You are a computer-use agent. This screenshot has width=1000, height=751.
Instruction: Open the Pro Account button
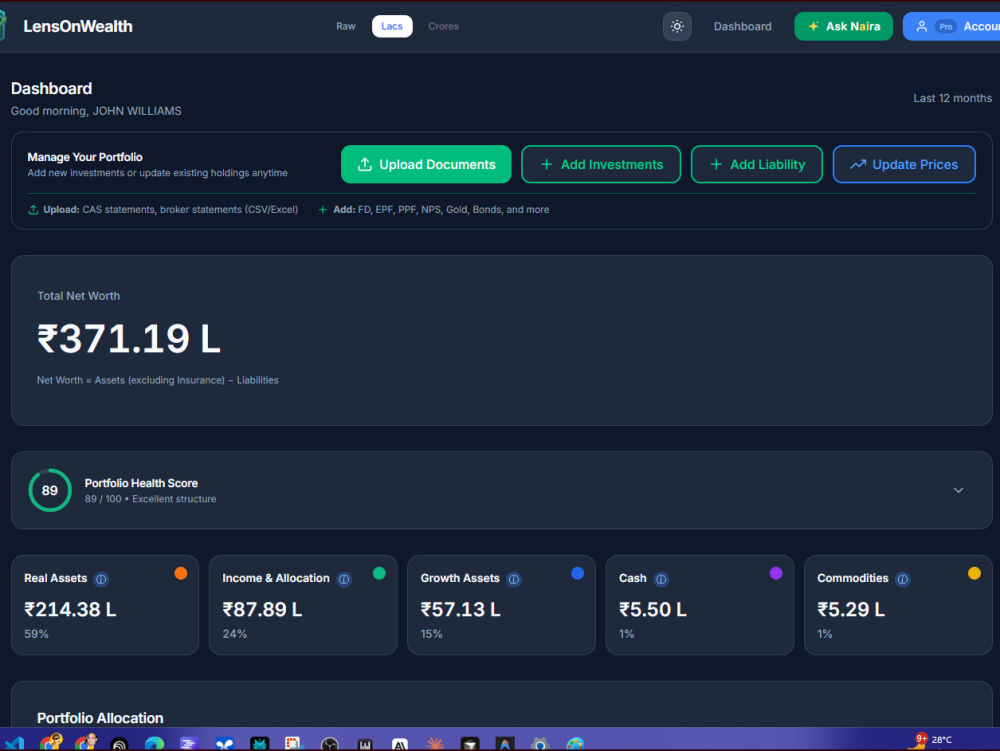(951, 27)
